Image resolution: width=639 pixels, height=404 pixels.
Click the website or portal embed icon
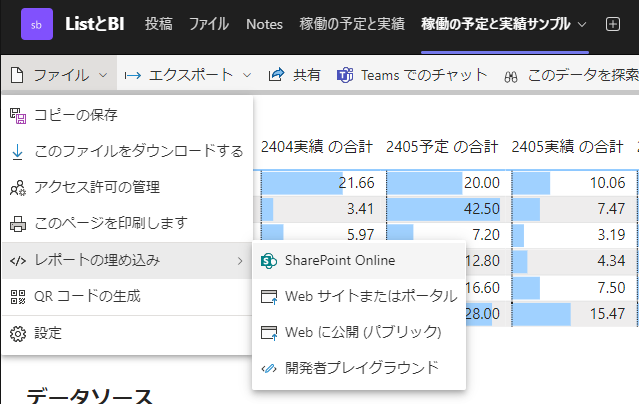(269, 297)
